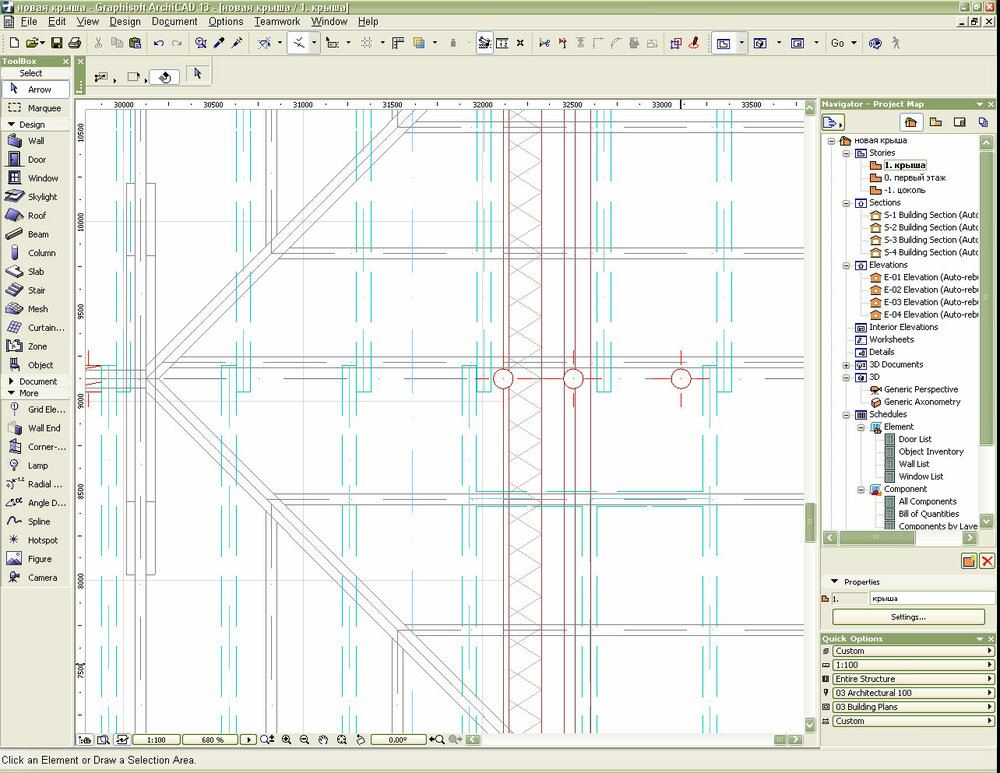Open the Teamwork menu
The height and width of the screenshot is (773, 1000).
274,21
